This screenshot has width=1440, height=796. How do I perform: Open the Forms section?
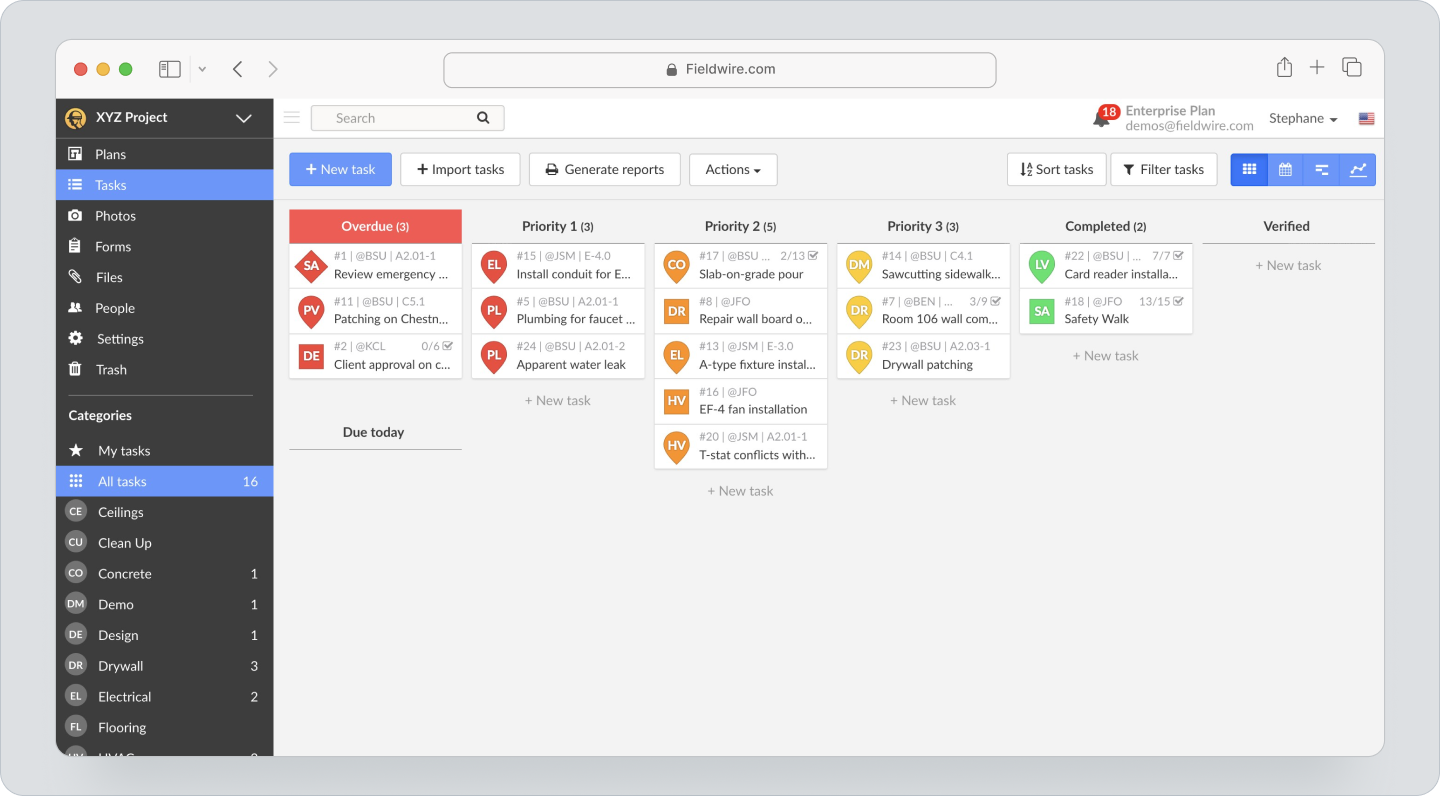point(112,246)
